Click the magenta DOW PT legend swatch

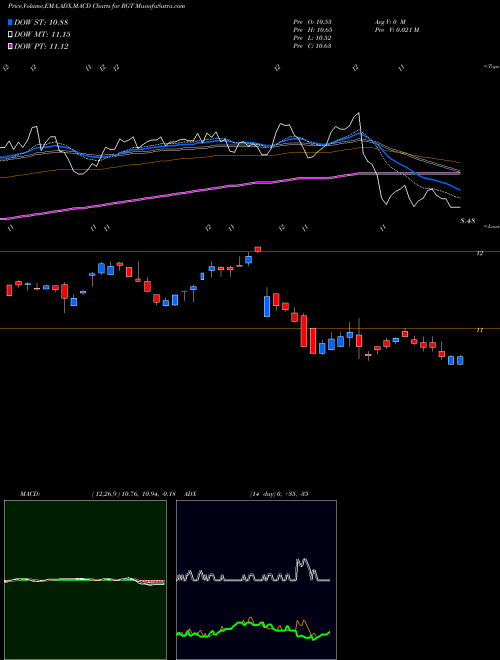(11, 46)
